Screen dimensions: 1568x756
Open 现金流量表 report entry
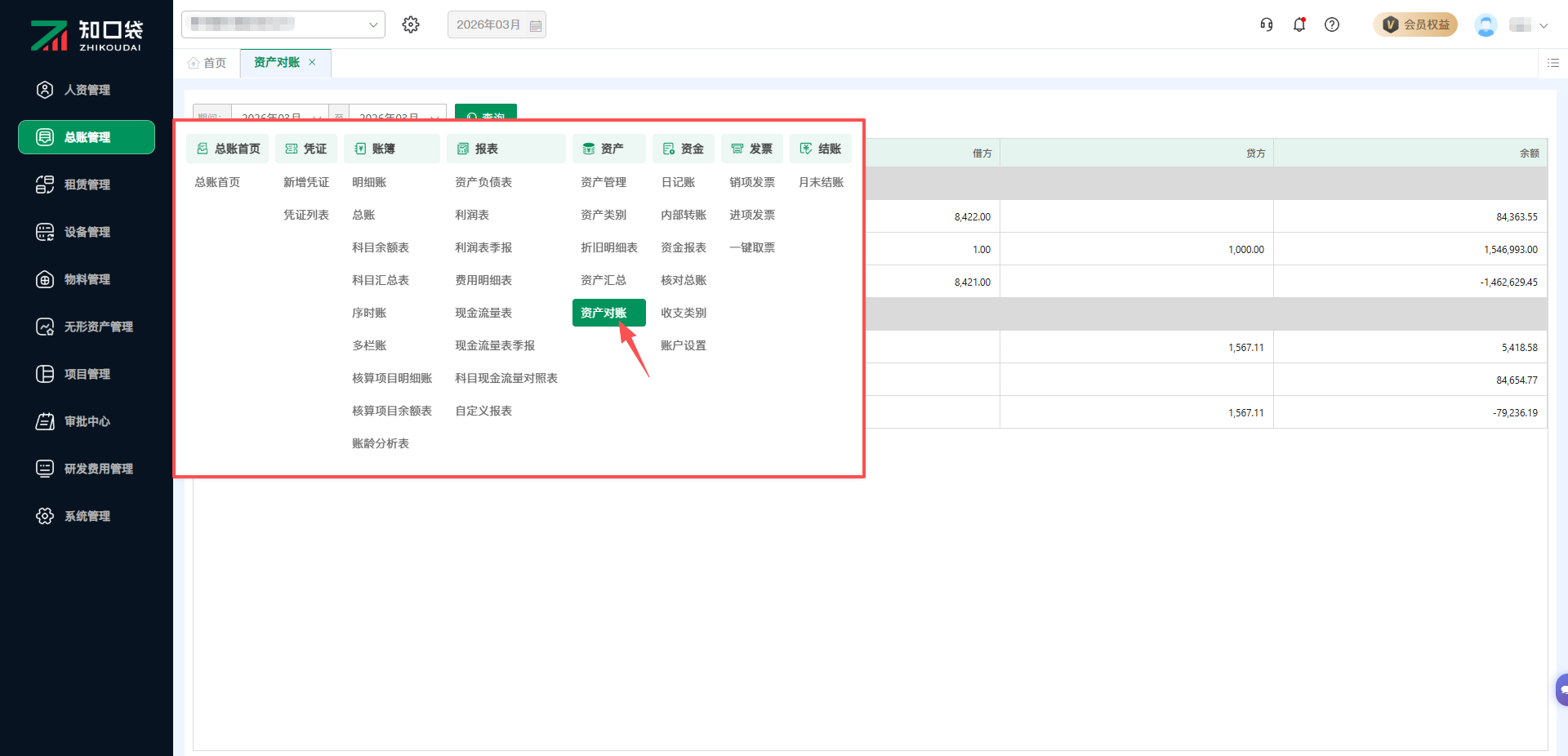point(483,313)
